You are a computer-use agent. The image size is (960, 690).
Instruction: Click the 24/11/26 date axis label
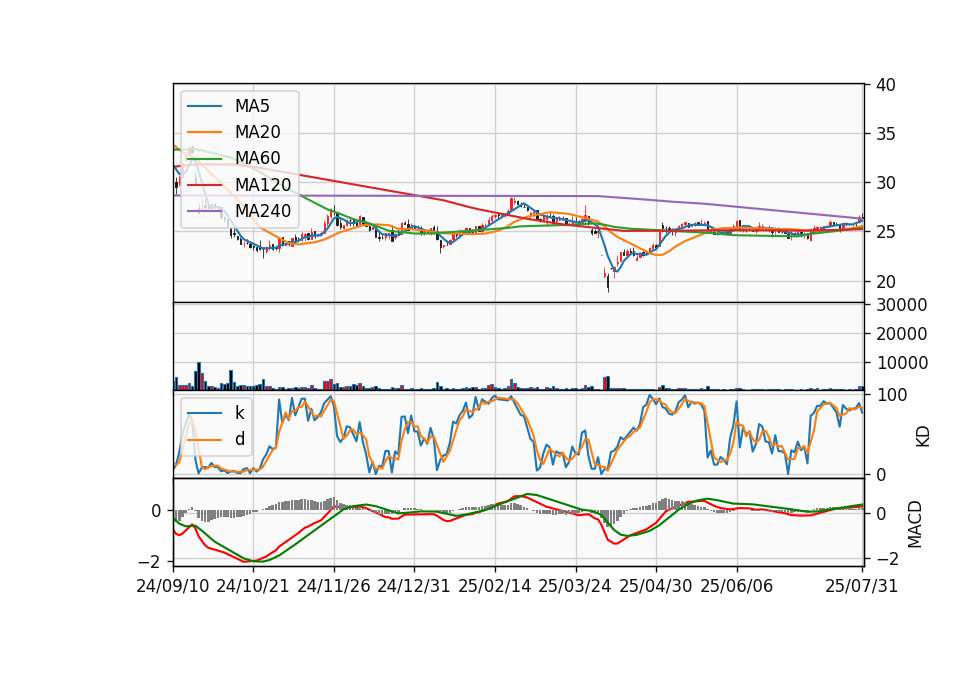(x=334, y=586)
